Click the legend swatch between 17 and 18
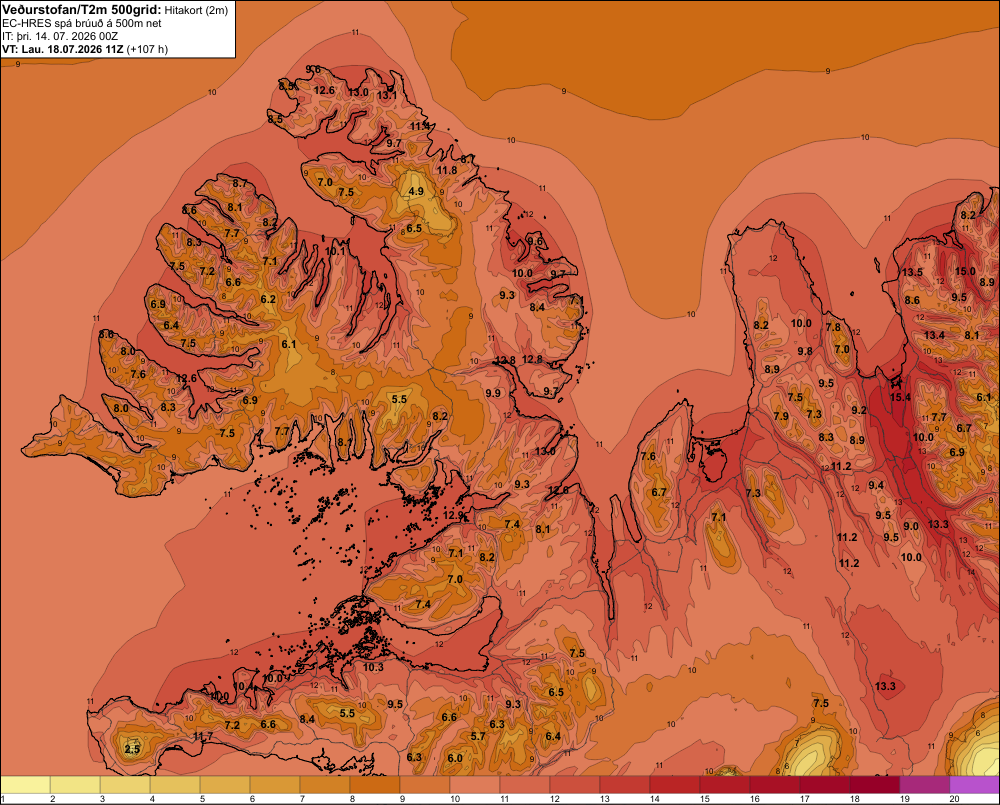Viewport: 1000px width, 805px height. coord(825,785)
